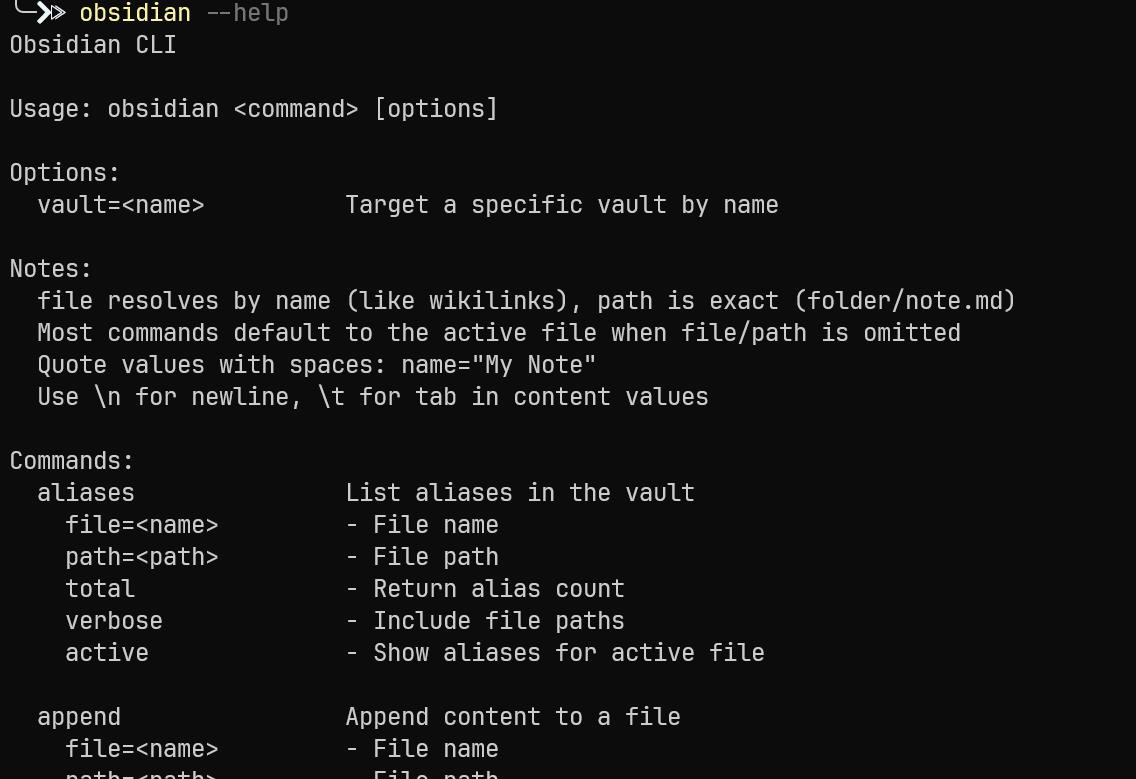This screenshot has height=779, width=1136.
Task: Click "Append content to a file" description
Action: [x=513, y=717]
